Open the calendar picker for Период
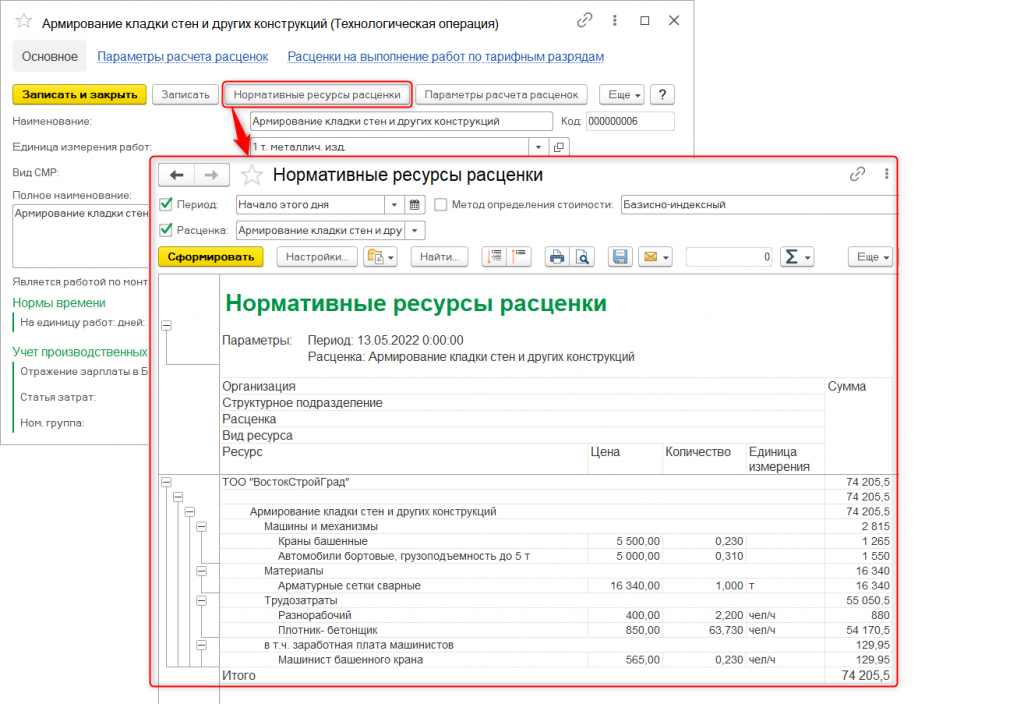 click(416, 204)
